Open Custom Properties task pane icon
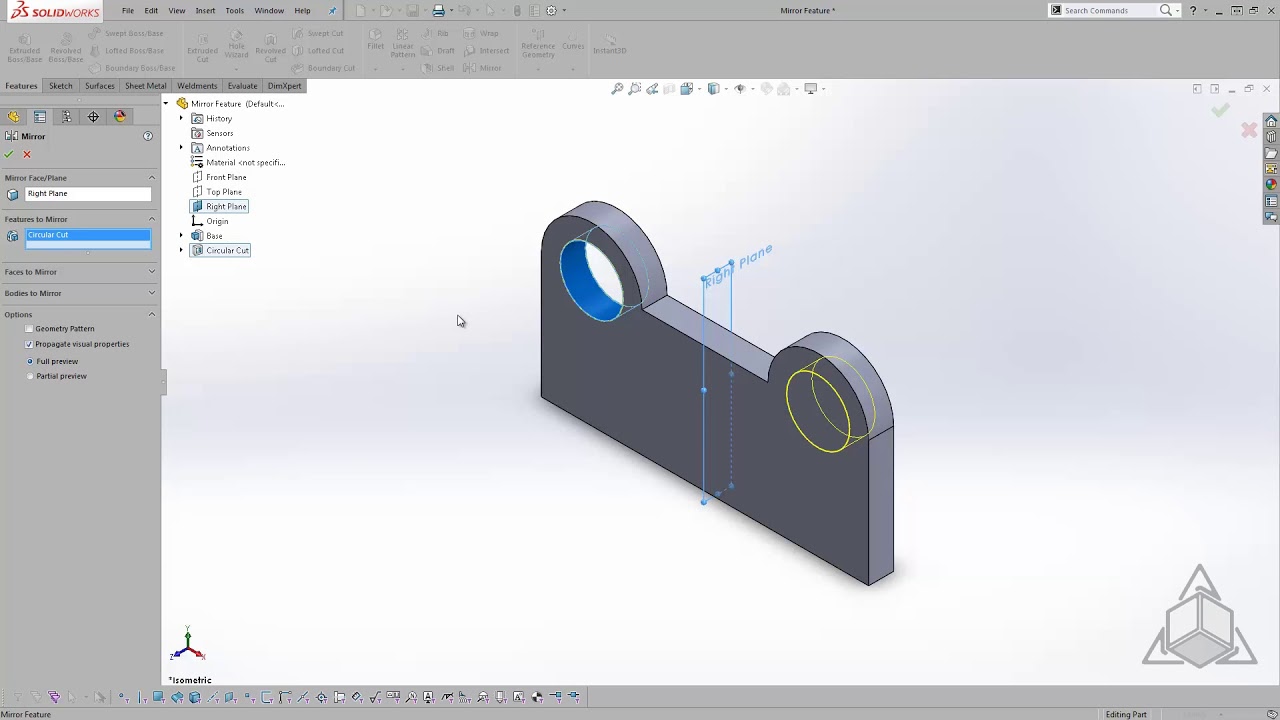This screenshot has height=720, width=1280. (x=1271, y=201)
